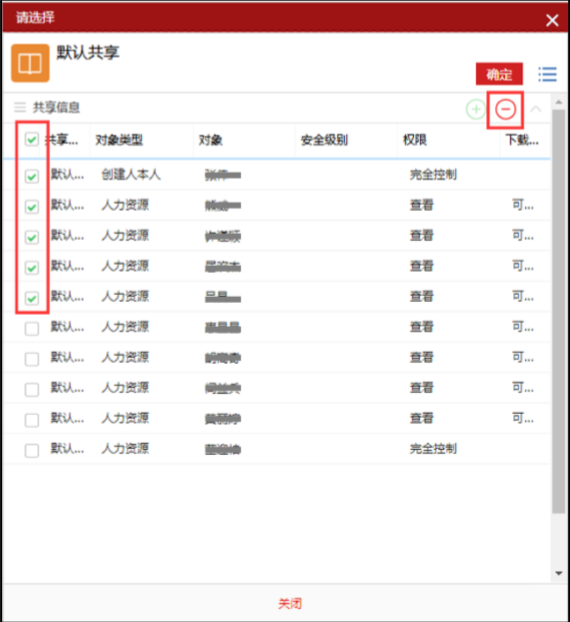Tick the first unchecked 人力资源 row checkbox
This screenshot has width=570, height=622.
[32, 328]
